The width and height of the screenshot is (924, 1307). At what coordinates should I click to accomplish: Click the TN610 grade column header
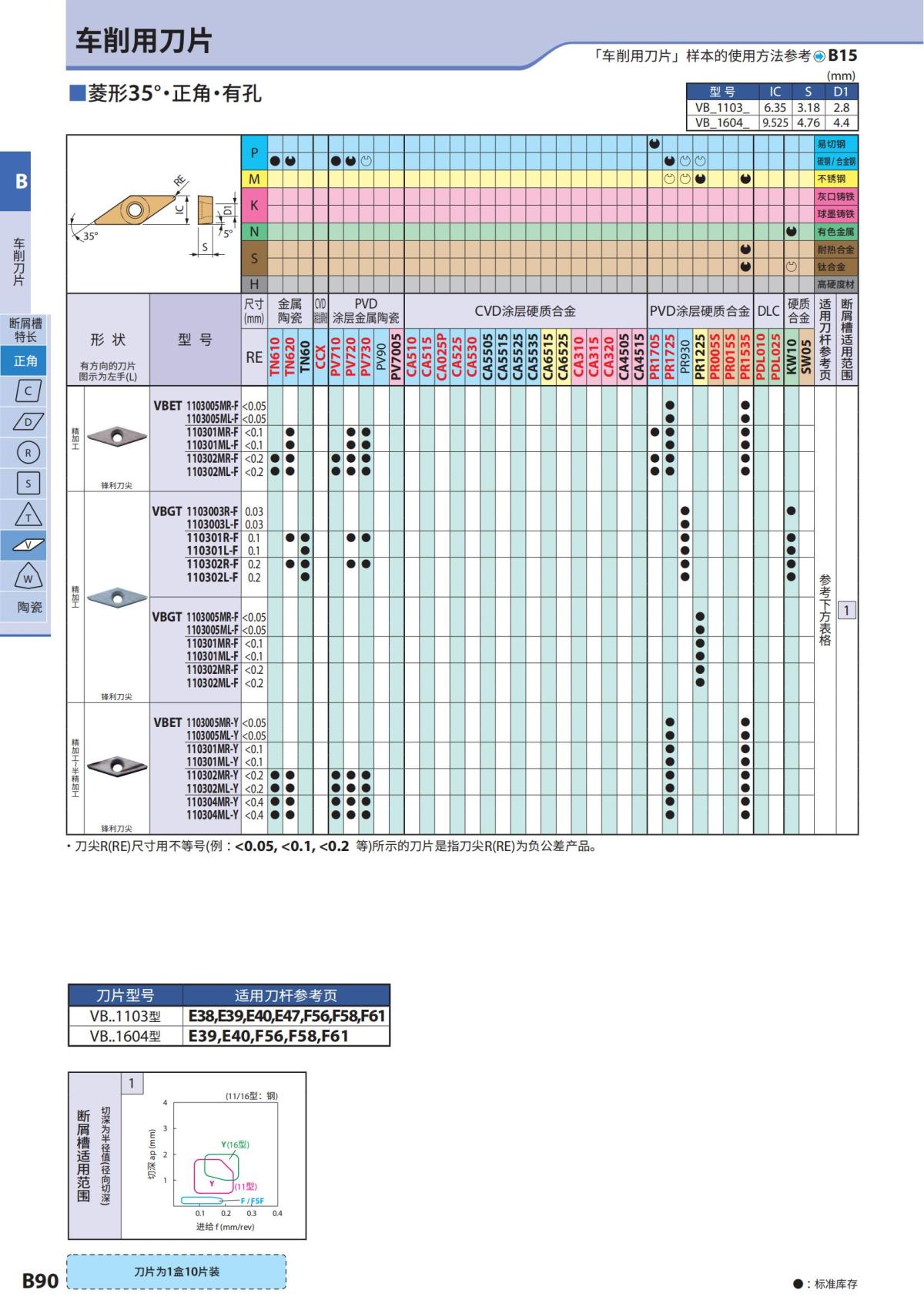point(275,357)
